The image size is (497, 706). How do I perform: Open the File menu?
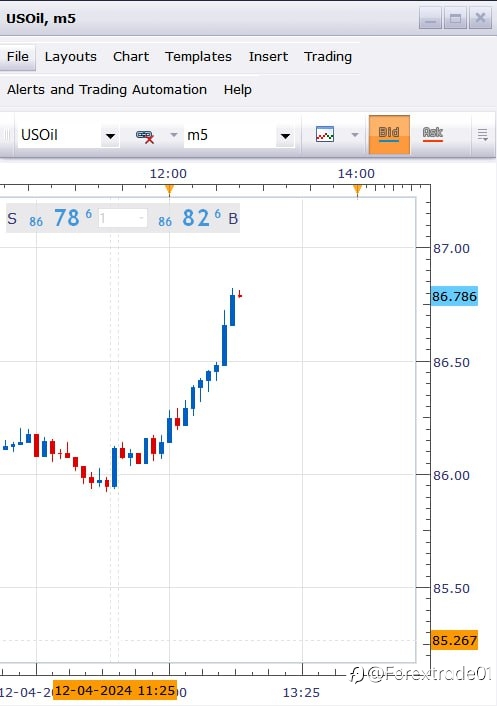pyautogui.click(x=18, y=57)
